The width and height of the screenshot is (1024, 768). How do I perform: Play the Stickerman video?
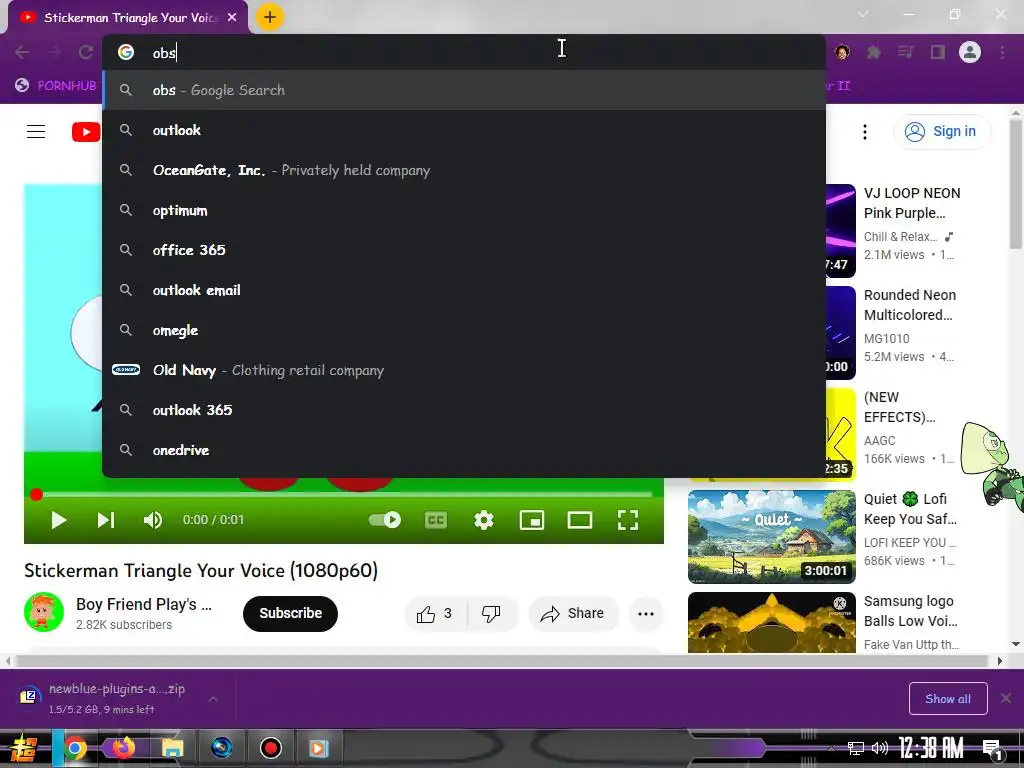(x=59, y=520)
